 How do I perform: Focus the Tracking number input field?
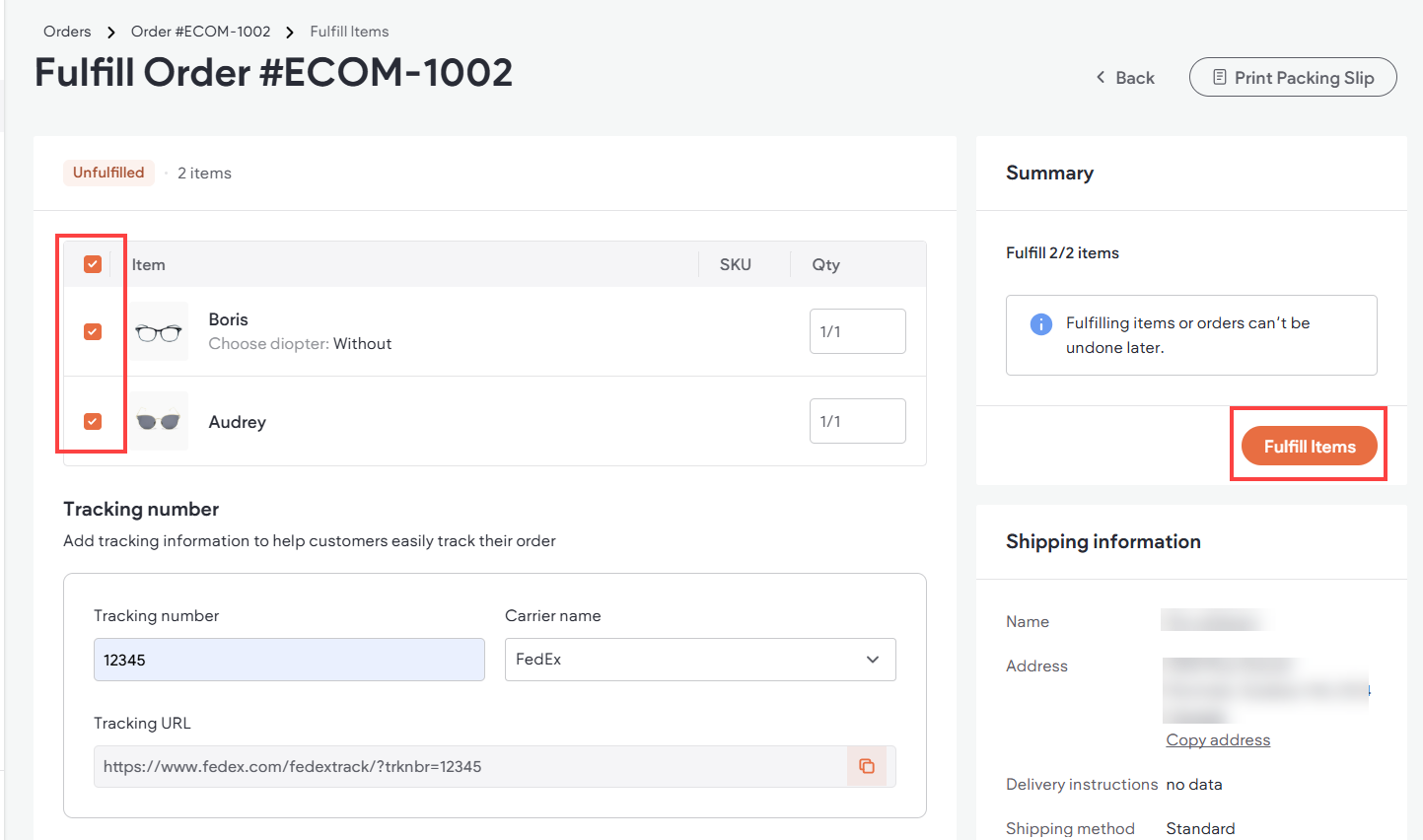pyautogui.click(x=289, y=660)
